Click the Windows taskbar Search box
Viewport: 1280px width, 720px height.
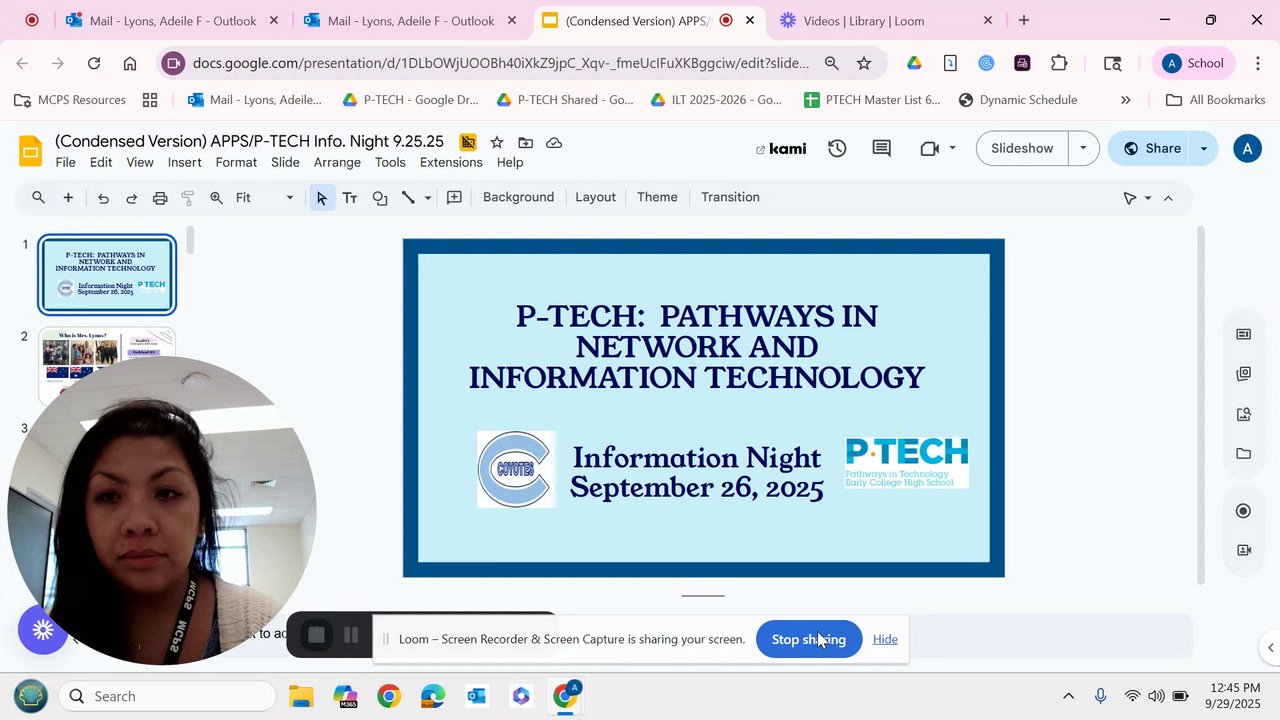tap(166, 696)
